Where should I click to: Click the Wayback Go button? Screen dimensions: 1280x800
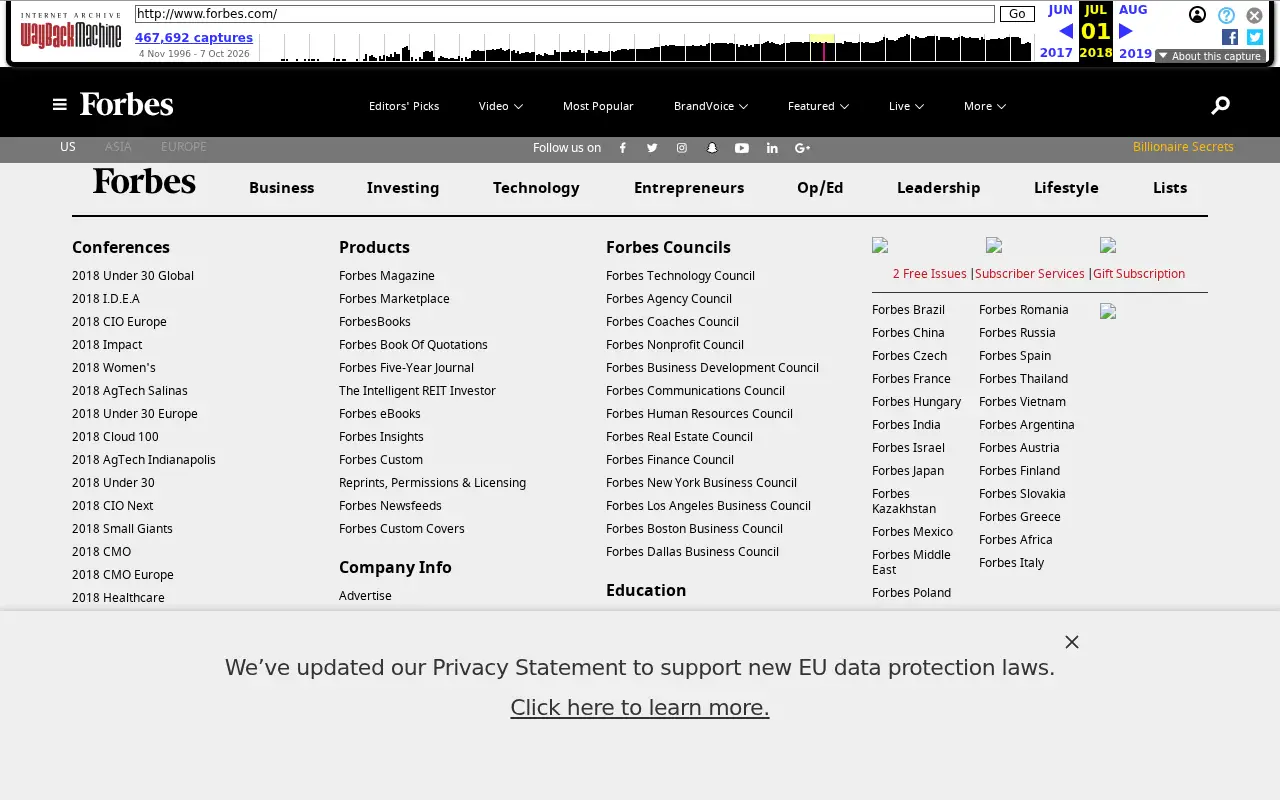[x=1017, y=14]
